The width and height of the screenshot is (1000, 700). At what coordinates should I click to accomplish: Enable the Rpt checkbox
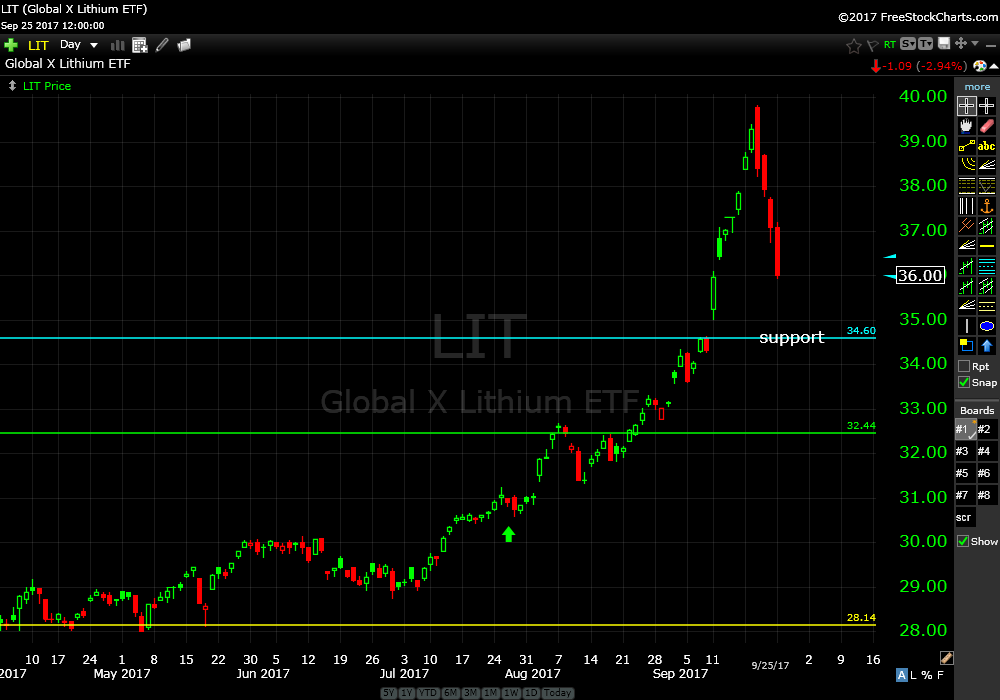pos(964,367)
